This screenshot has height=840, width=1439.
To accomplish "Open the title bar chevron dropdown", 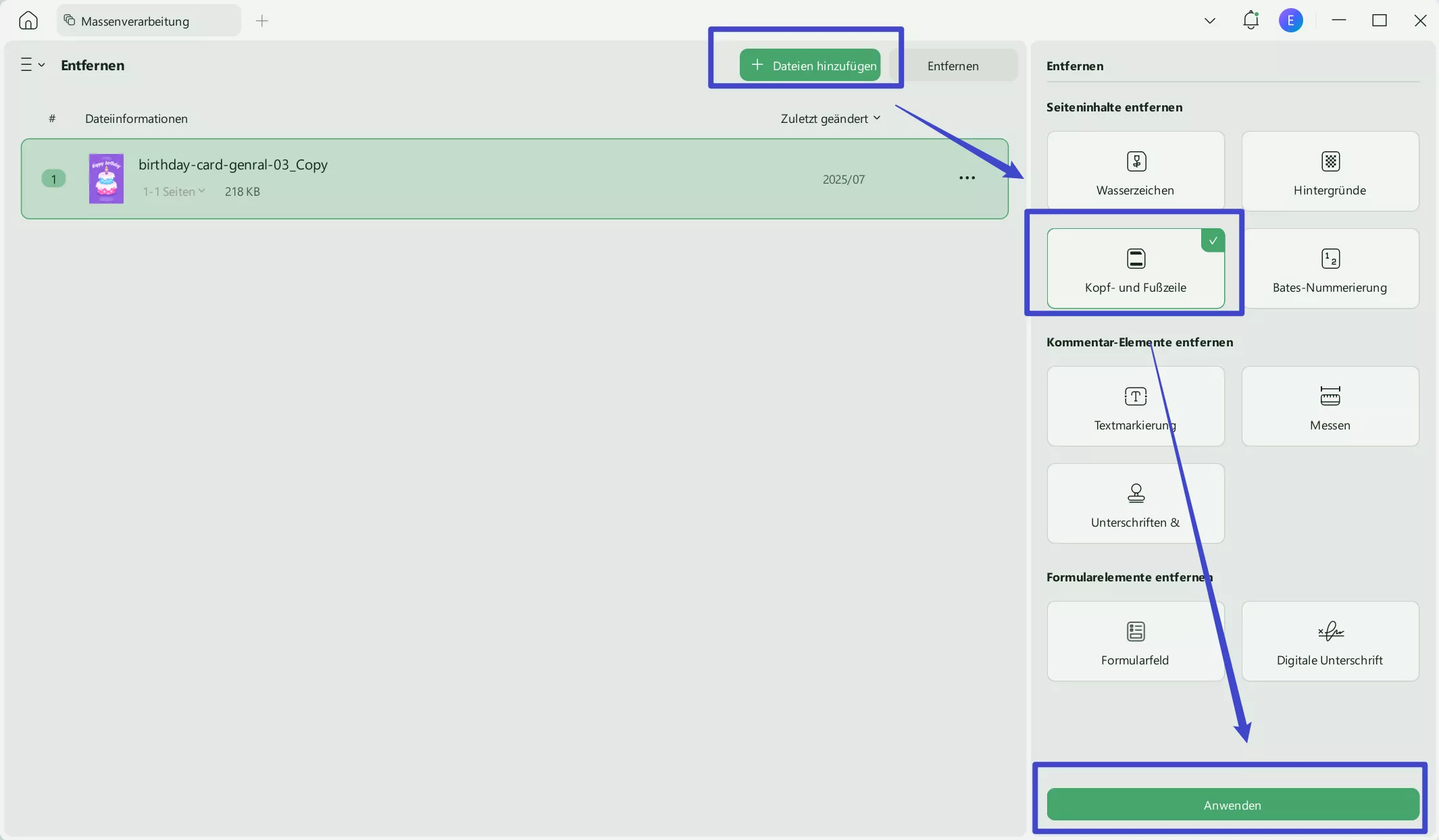I will click(1209, 21).
